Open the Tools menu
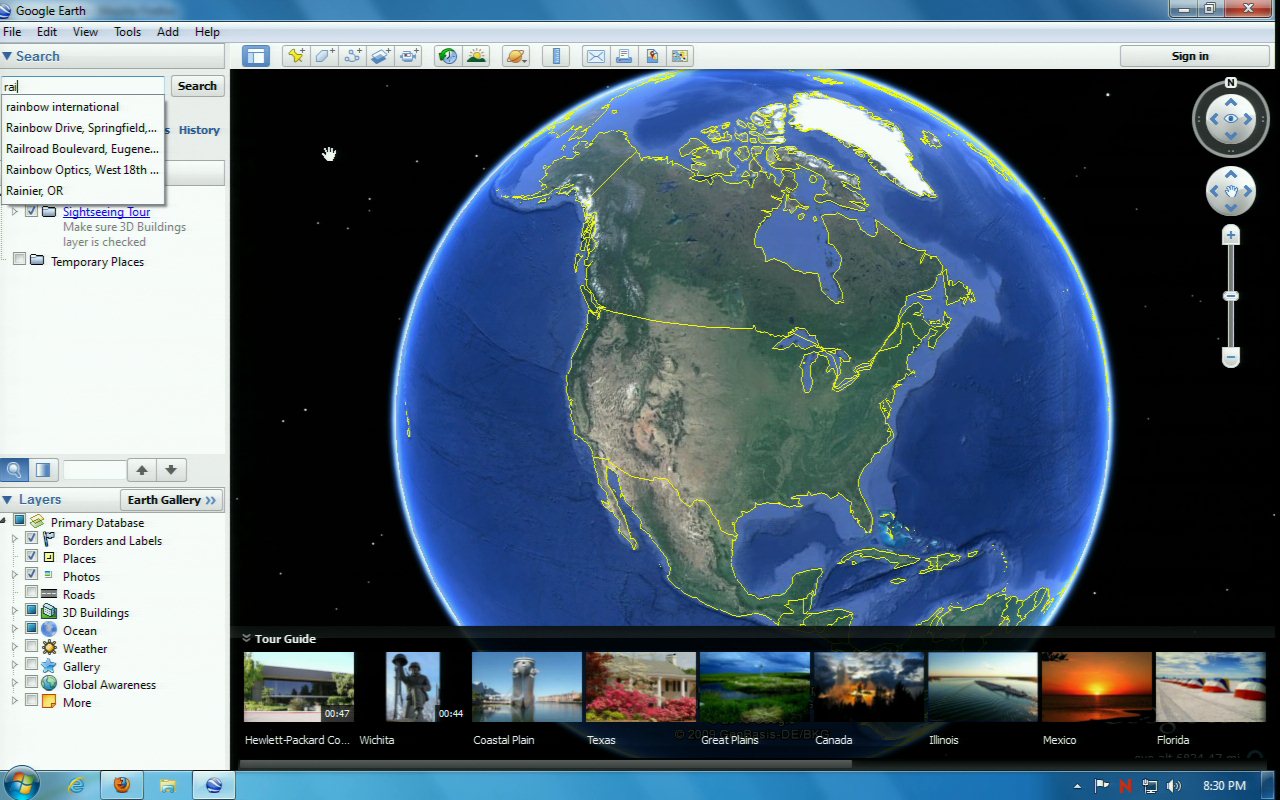Viewport: 1280px width, 800px height. pos(127,32)
